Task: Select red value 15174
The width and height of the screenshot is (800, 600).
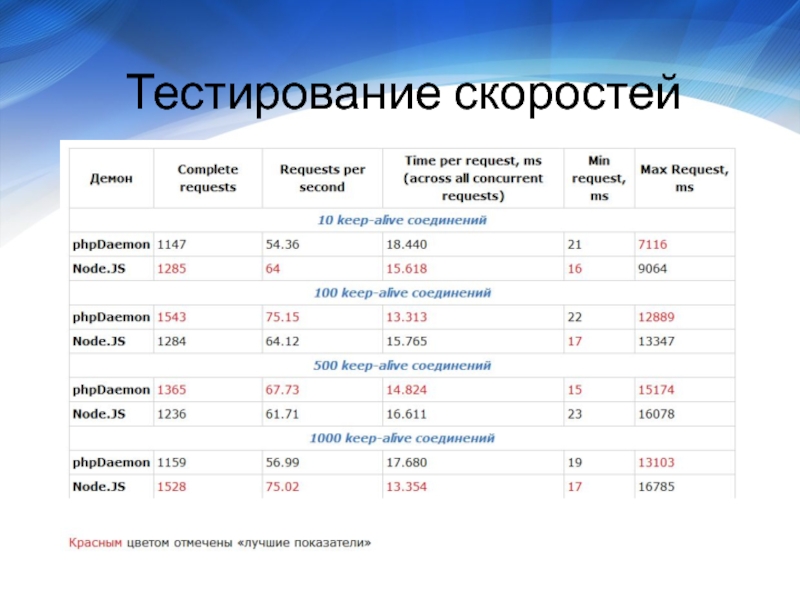Action: click(656, 390)
